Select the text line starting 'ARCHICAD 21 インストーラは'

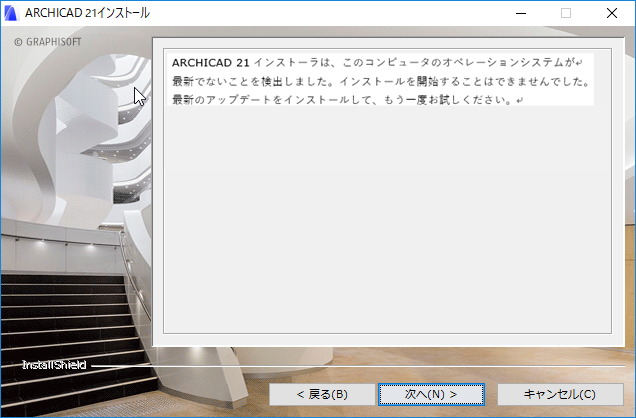pos(377,63)
